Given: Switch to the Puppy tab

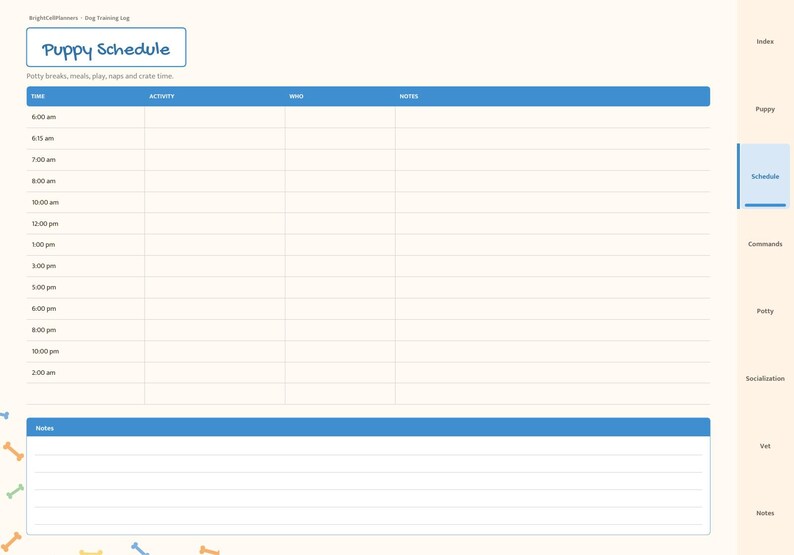Looking at the screenshot, I should (765, 109).
